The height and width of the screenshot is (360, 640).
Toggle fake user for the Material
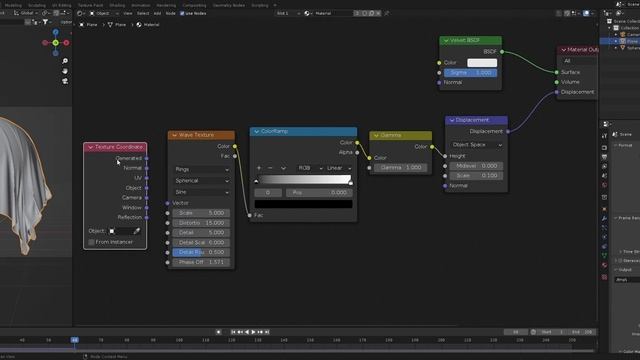click(364, 13)
